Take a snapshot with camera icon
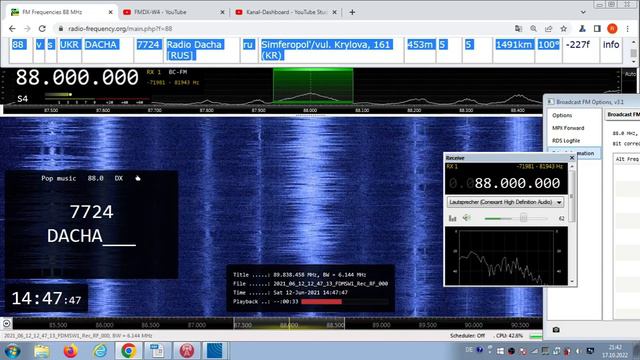This screenshot has height=360, width=640. coord(556,330)
